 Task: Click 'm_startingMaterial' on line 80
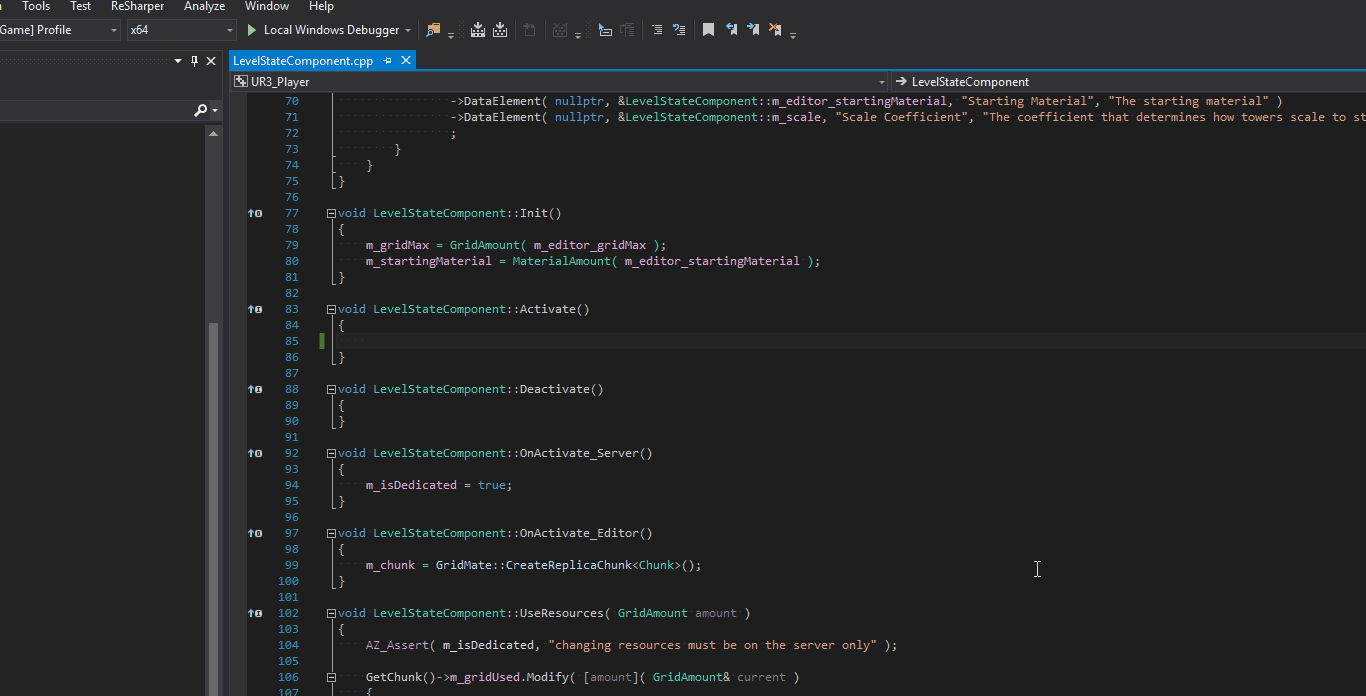[x=428, y=261]
